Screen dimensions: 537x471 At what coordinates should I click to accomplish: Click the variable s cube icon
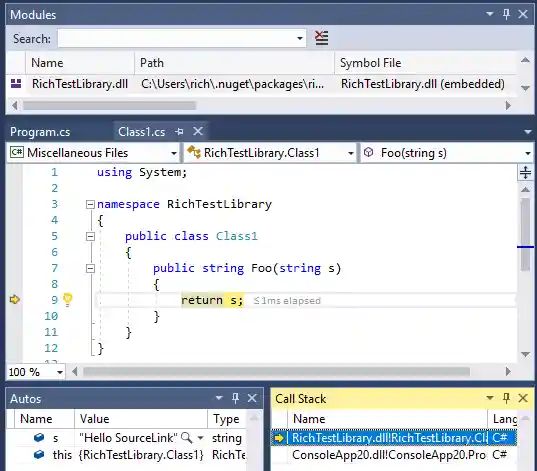(x=39, y=437)
